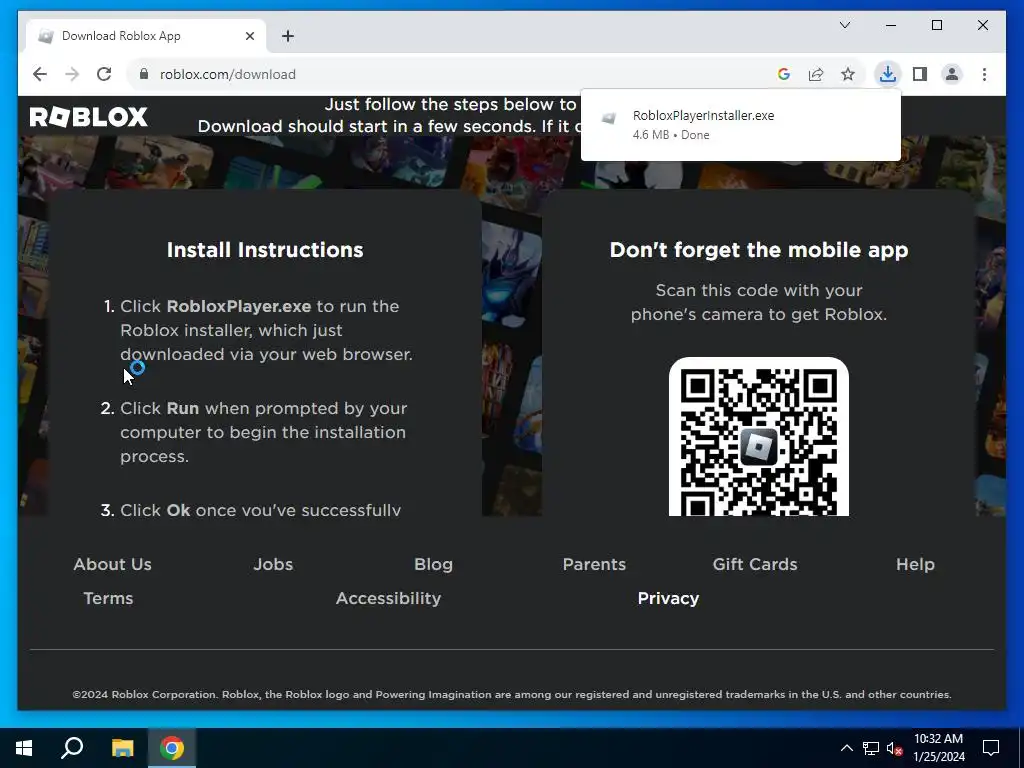Open the Accessibility footer link
Image resolution: width=1024 pixels, height=768 pixels.
(x=389, y=598)
